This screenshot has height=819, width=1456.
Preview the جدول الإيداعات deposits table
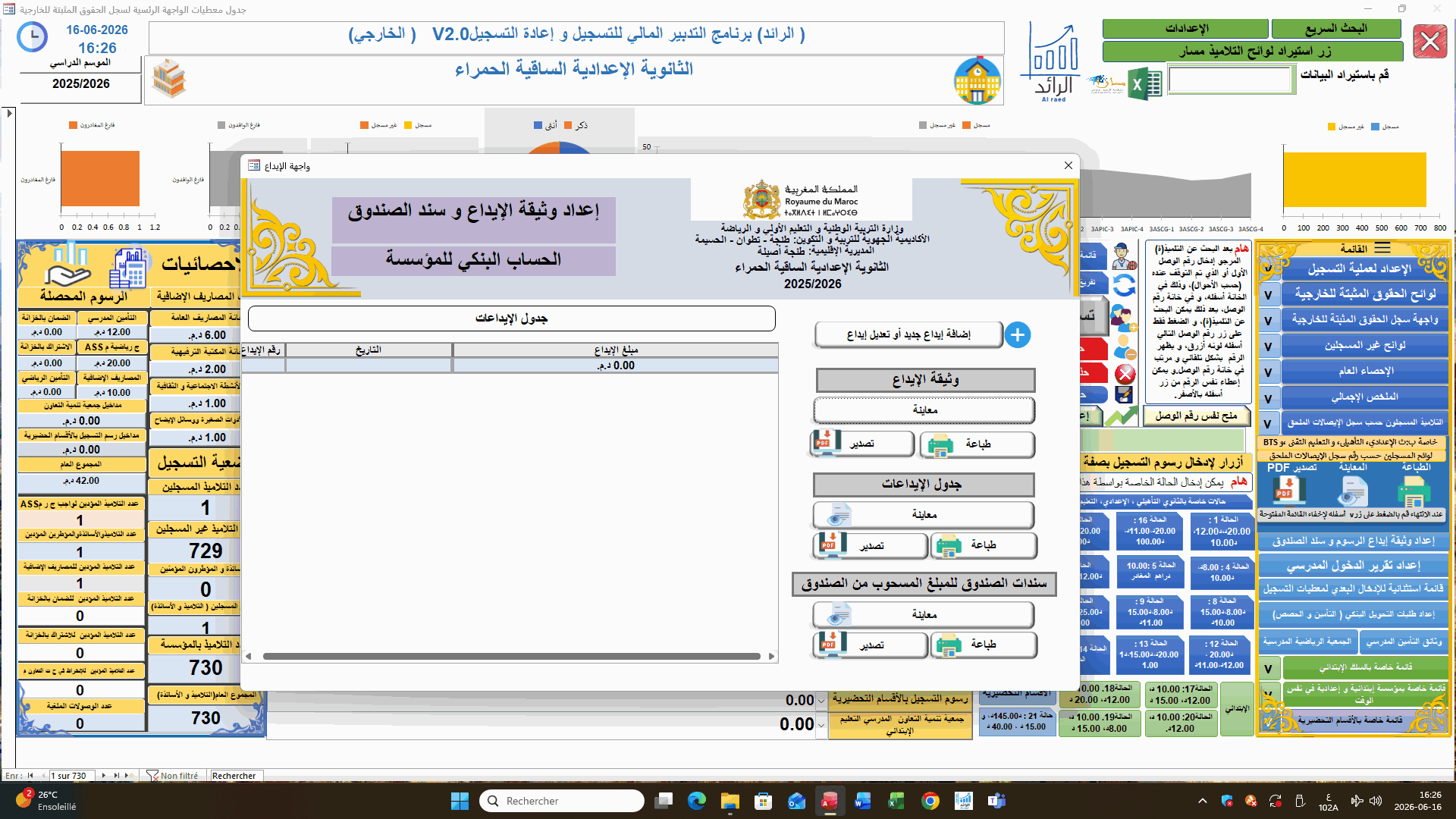(924, 515)
